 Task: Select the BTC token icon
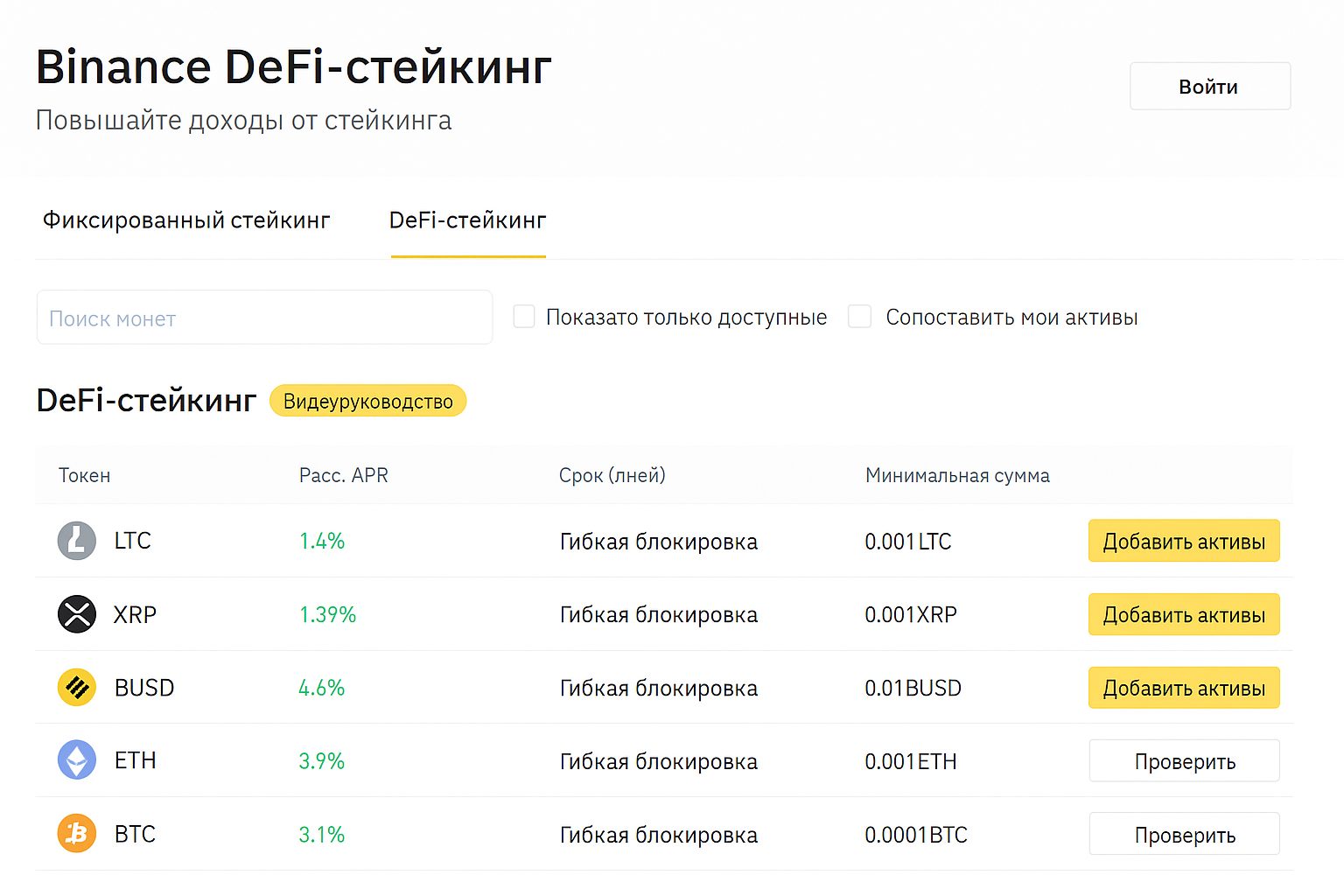click(x=76, y=833)
